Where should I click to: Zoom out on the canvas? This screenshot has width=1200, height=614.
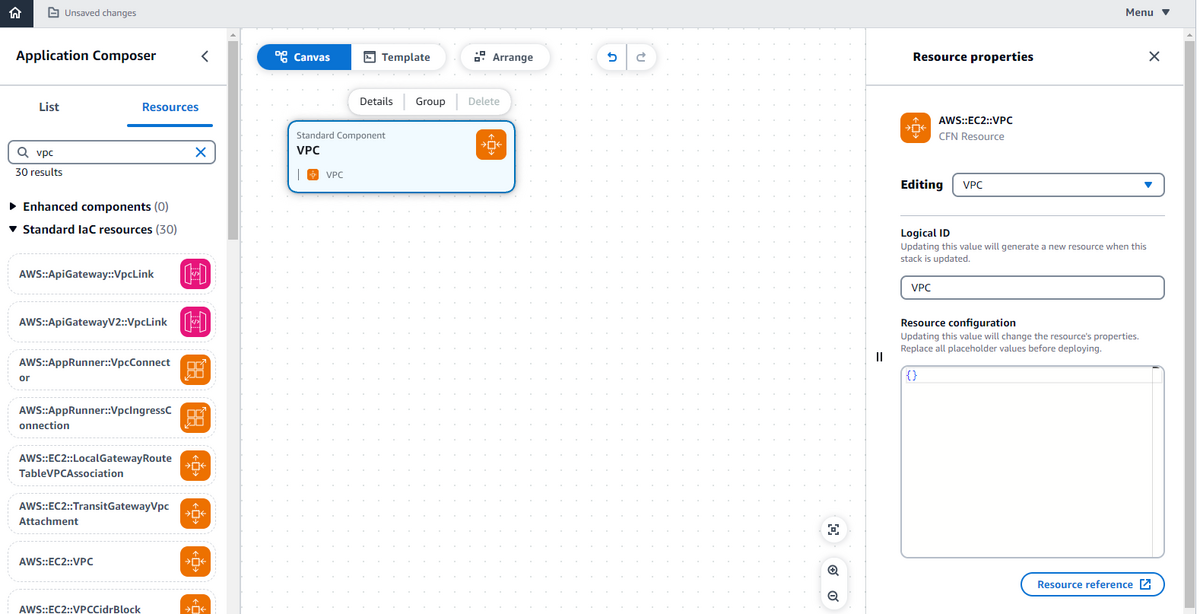[x=833, y=596]
